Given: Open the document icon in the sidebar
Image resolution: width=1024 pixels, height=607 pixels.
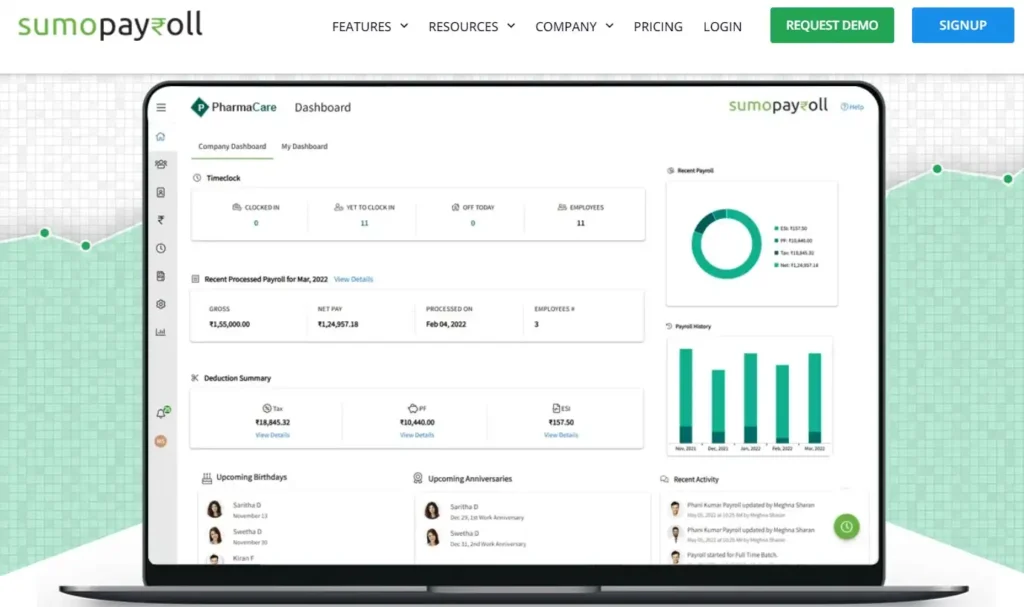Looking at the screenshot, I should coord(161,276).
